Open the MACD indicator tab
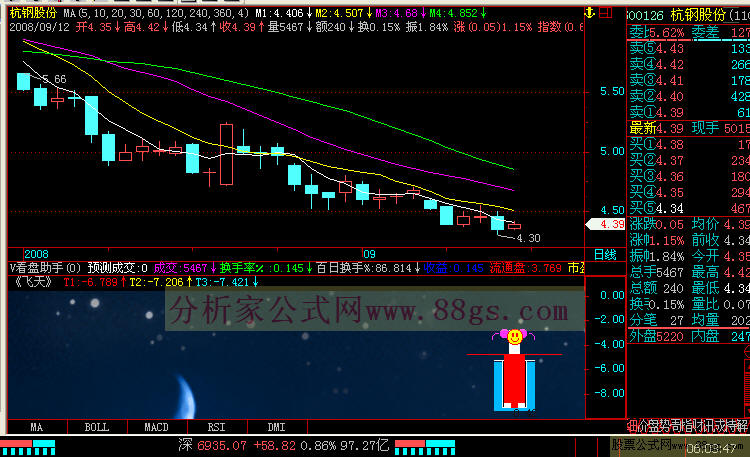 (156, 427)
